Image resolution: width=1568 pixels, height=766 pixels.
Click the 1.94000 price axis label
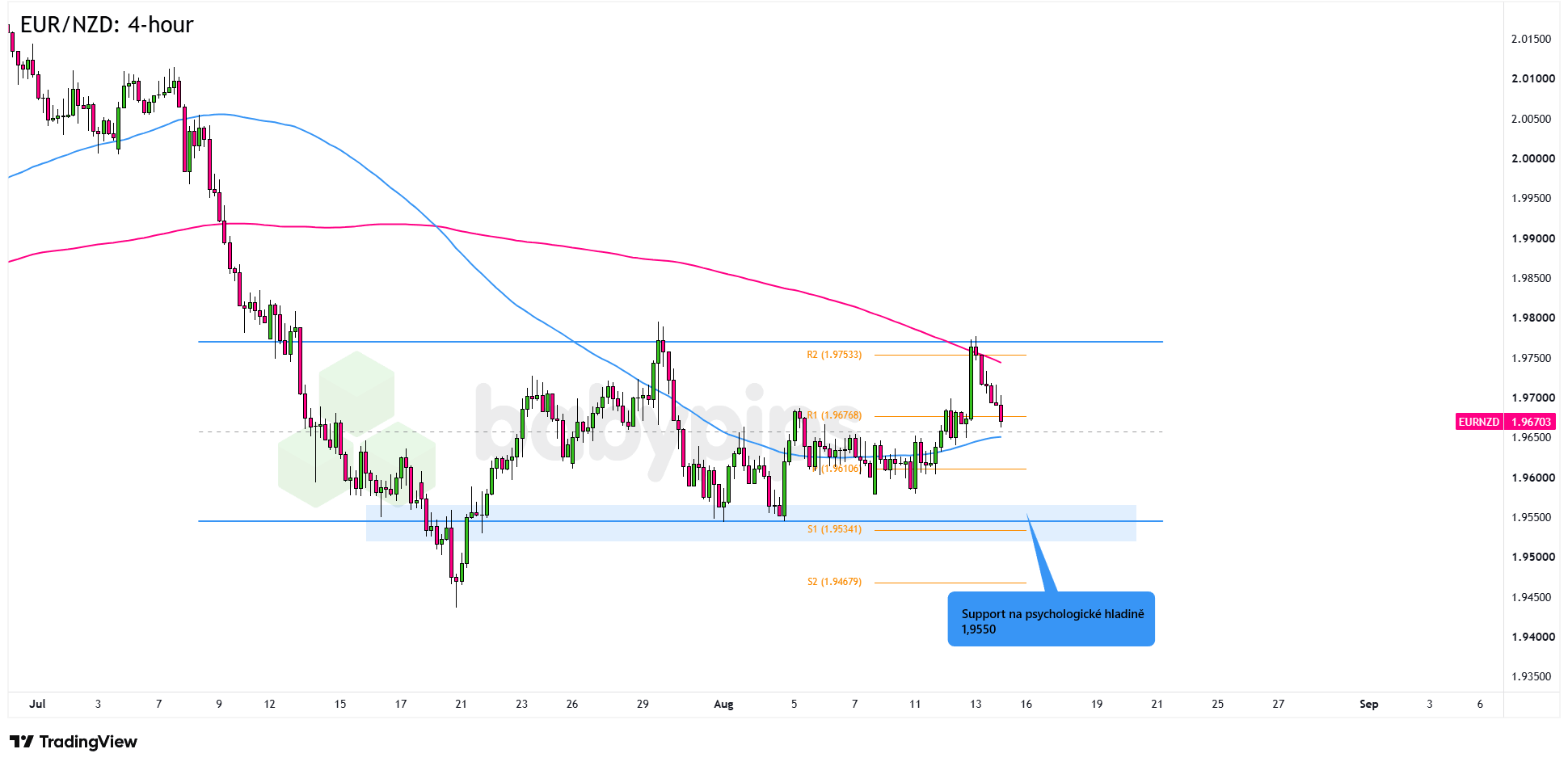pos(1533,637)
